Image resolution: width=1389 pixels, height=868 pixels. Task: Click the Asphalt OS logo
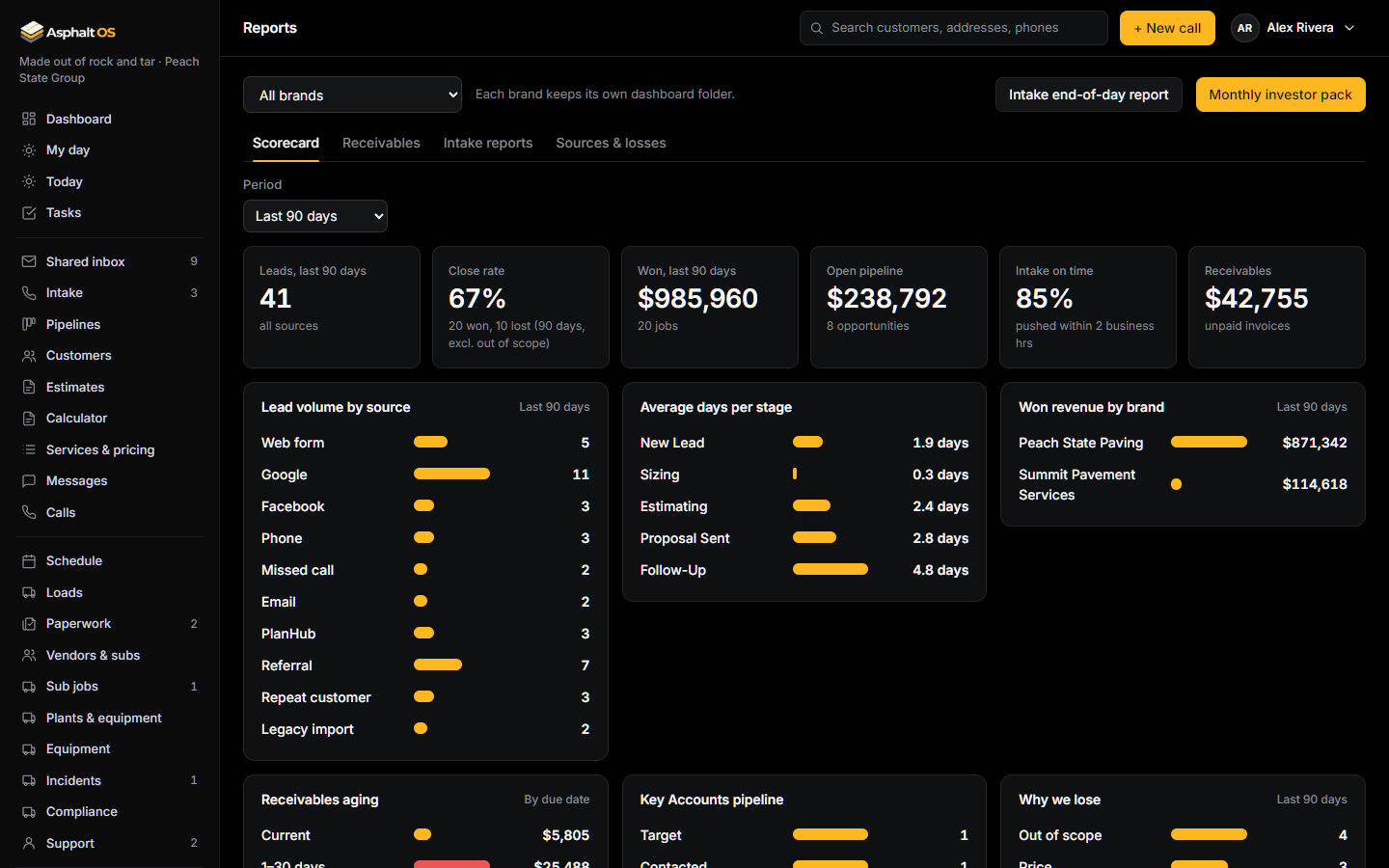tap(68, 32)
